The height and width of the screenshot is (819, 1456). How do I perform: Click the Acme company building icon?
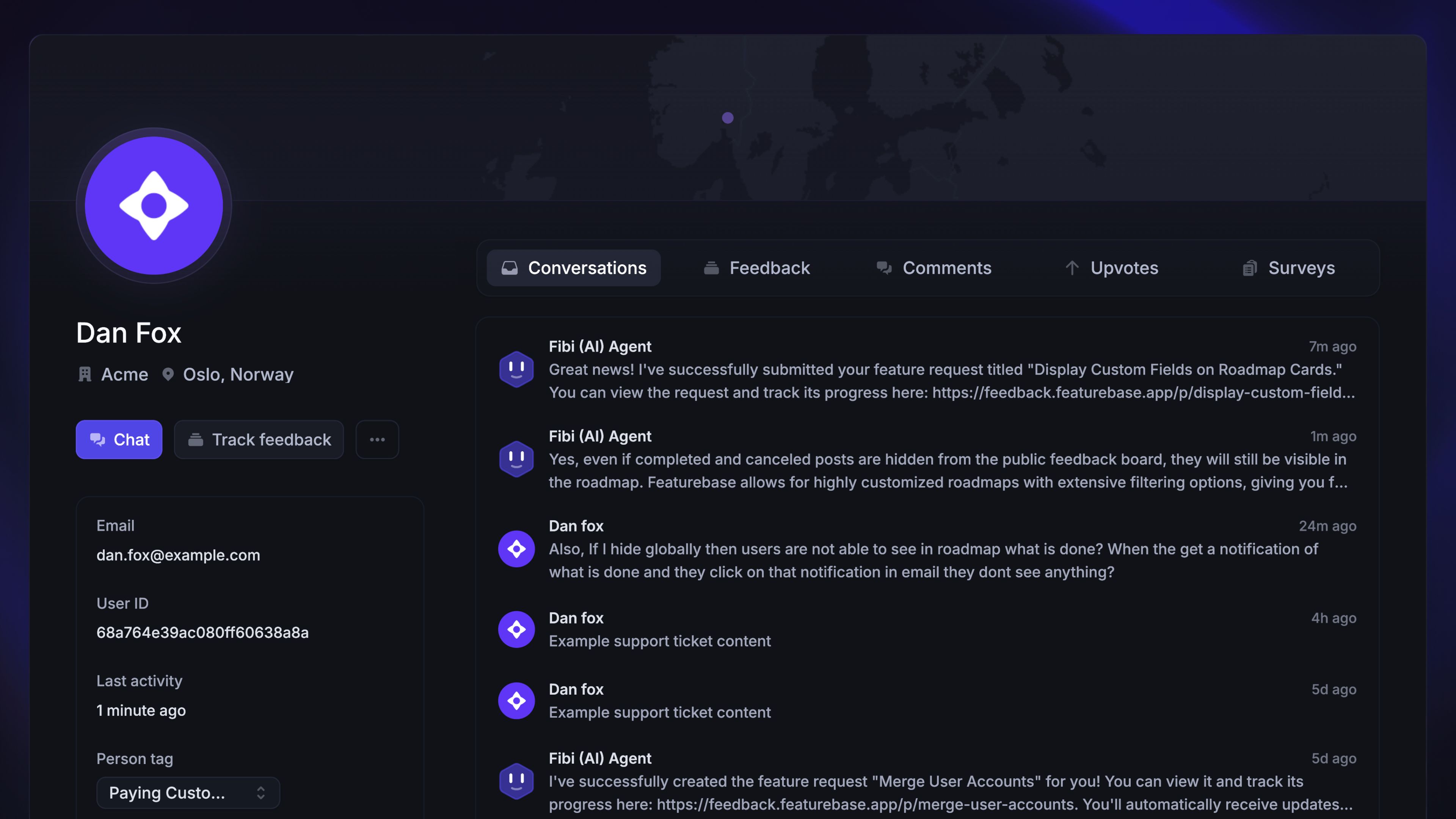85,374
